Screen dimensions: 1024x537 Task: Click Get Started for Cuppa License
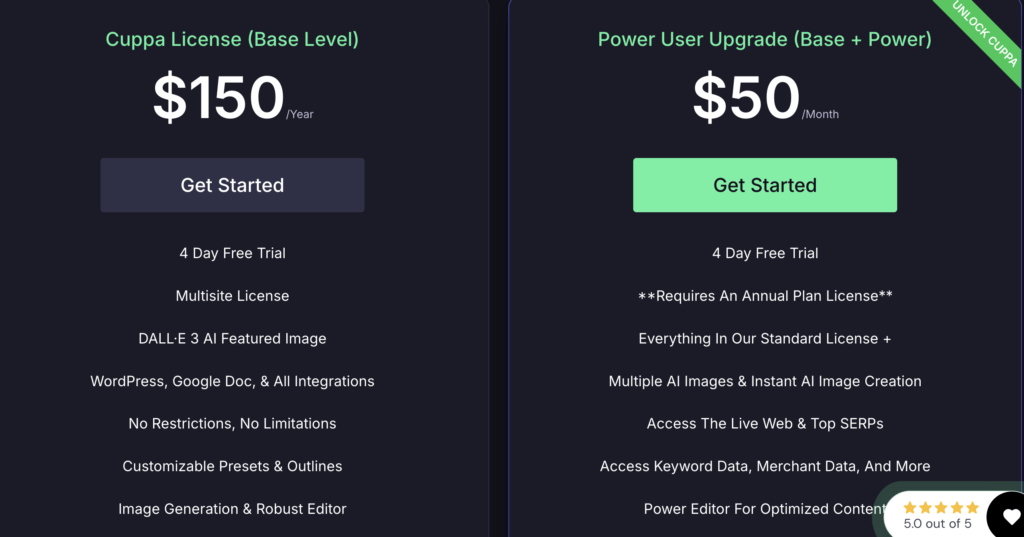[232, 185]
